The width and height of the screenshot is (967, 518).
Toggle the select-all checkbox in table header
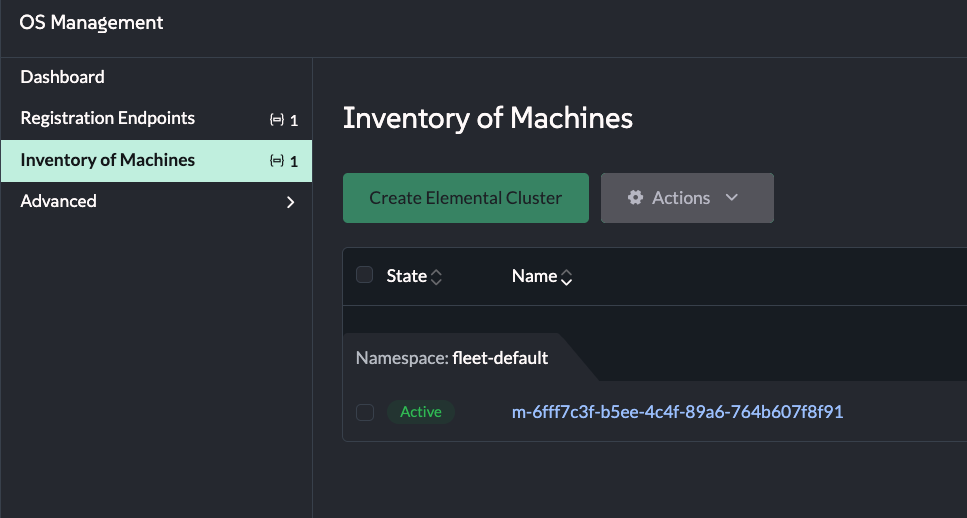tap(364, 274)
